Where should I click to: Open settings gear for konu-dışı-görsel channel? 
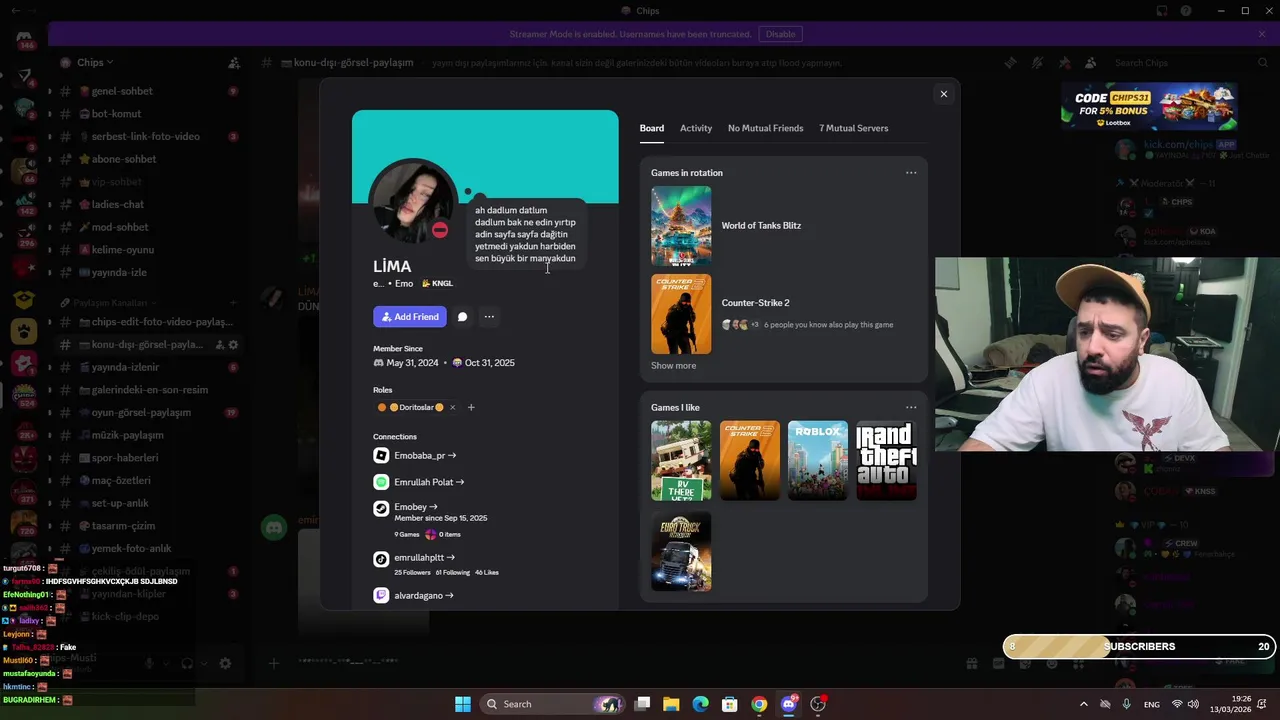click(x=234, y=345)
